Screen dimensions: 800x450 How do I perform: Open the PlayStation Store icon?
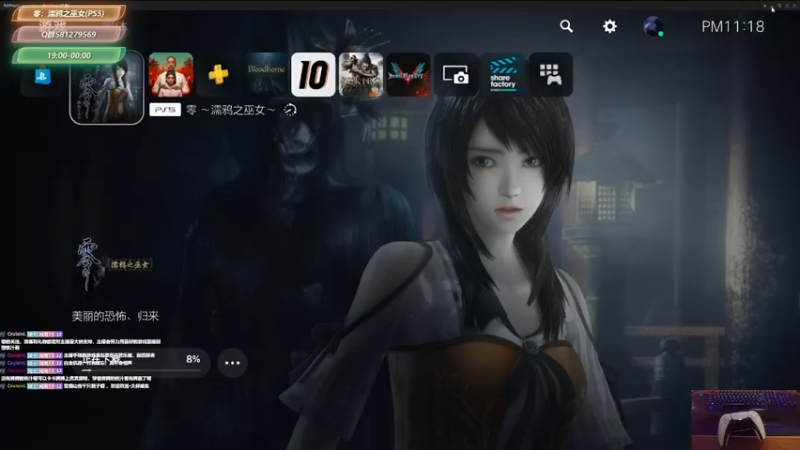(x=43, y=77)
